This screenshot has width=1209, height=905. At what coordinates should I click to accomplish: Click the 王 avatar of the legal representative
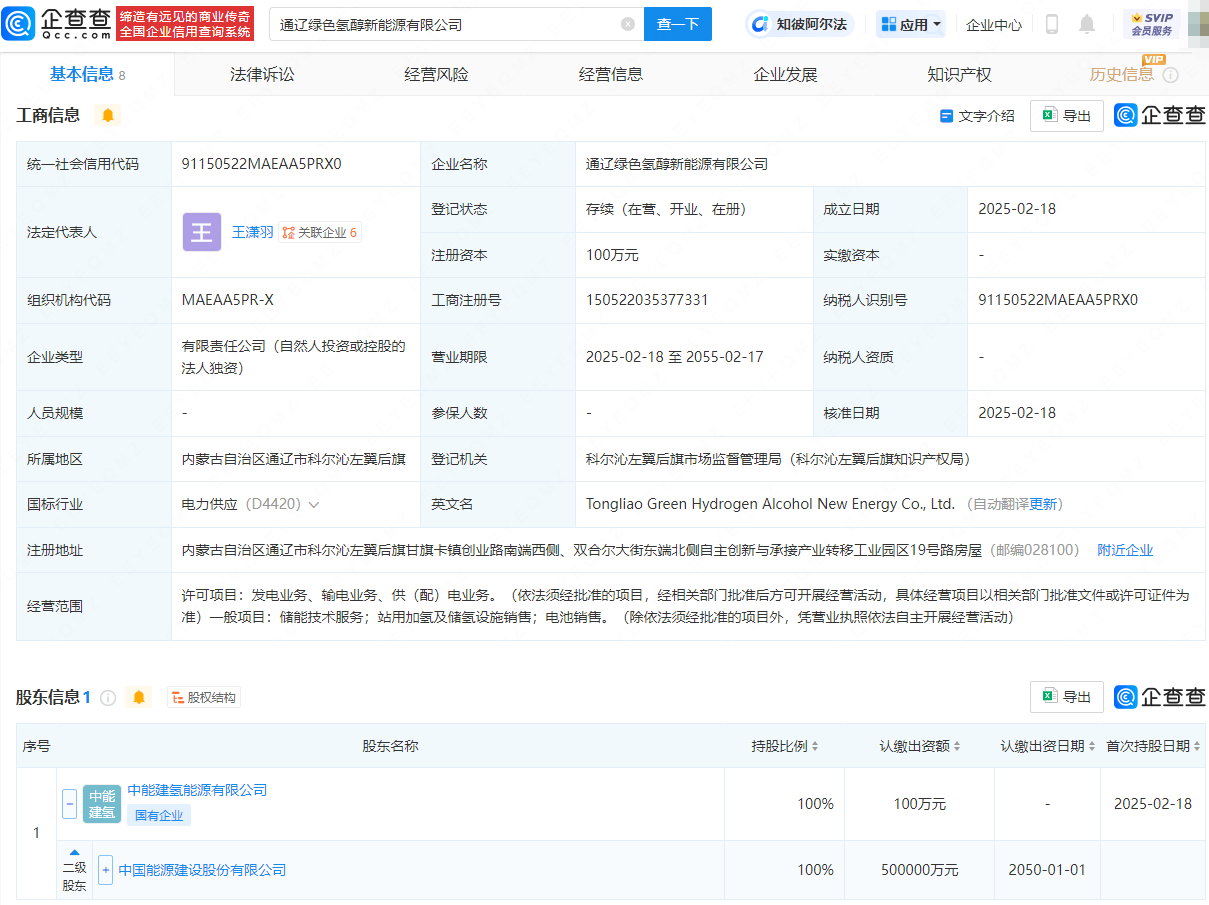click(x=202, y=232)
